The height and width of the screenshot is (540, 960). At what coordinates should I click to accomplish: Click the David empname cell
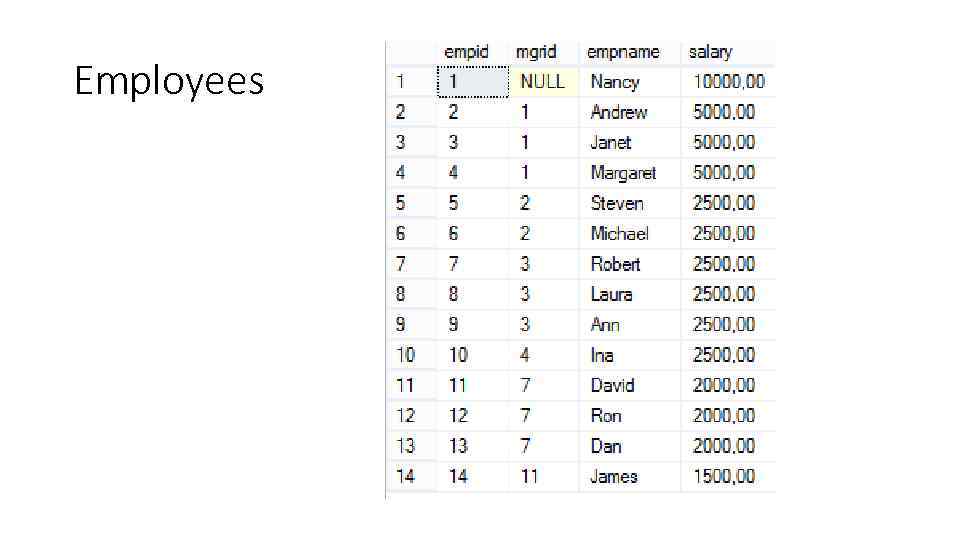[612, 385]
